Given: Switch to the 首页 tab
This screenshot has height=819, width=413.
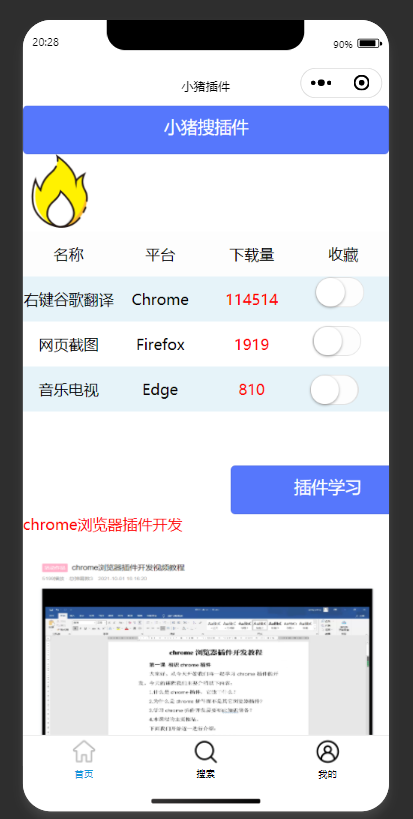Looking at the screenshot, I should pyautogui.click(x=84, y=774).
